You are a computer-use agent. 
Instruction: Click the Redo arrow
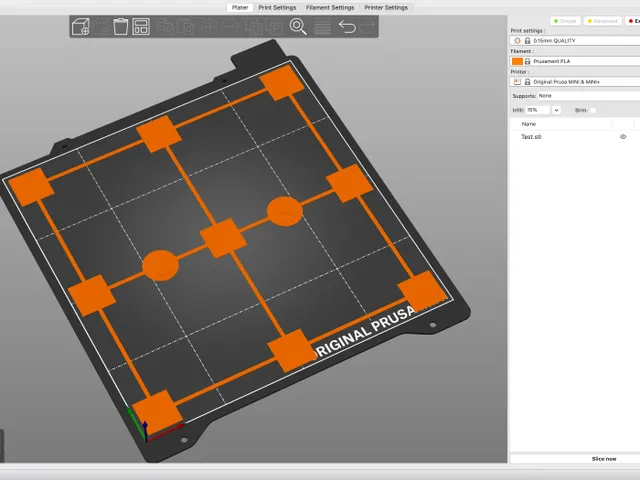click(x=368, y=27)
